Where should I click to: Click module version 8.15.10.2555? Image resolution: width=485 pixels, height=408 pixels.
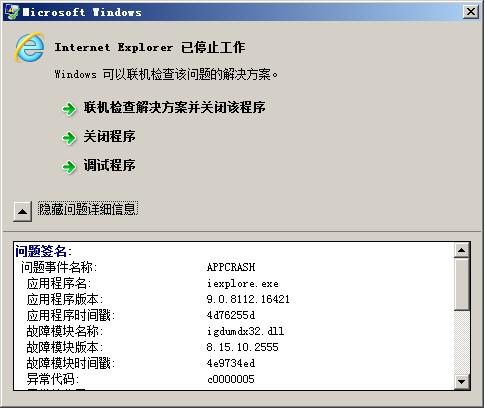coord(242,347)
